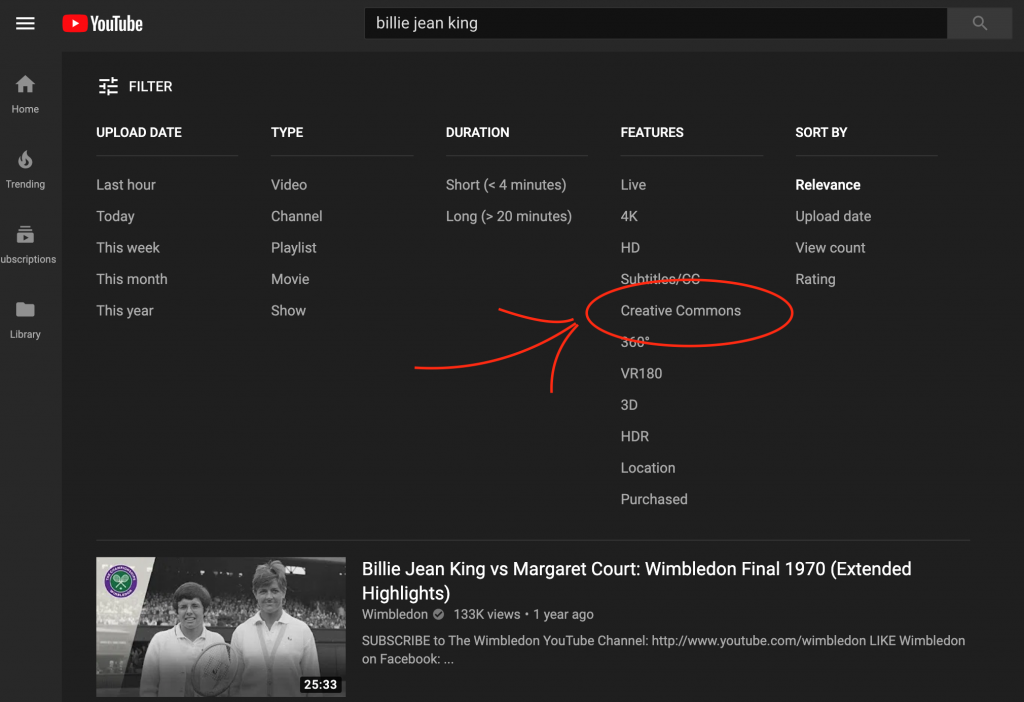Viewport: 1024px width, 702px height.
Task: Enable the Location feature filter
Action: (648, 468)
